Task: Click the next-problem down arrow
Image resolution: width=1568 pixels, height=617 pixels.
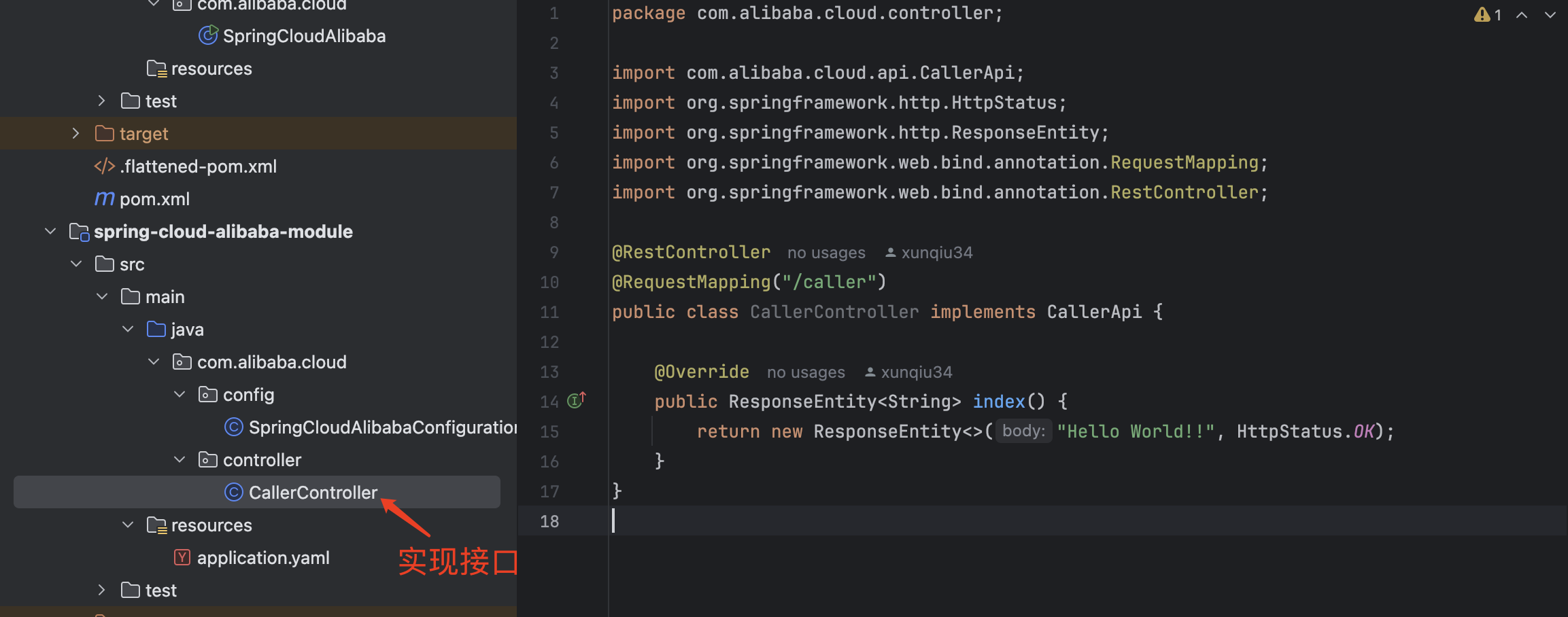Action: pos(1550,14)
